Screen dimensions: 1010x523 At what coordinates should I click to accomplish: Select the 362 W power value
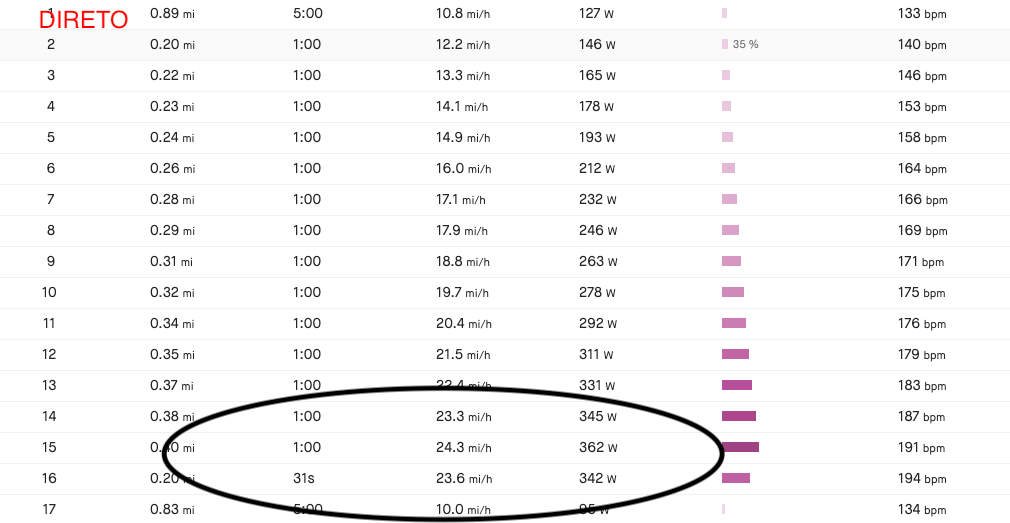598,447
